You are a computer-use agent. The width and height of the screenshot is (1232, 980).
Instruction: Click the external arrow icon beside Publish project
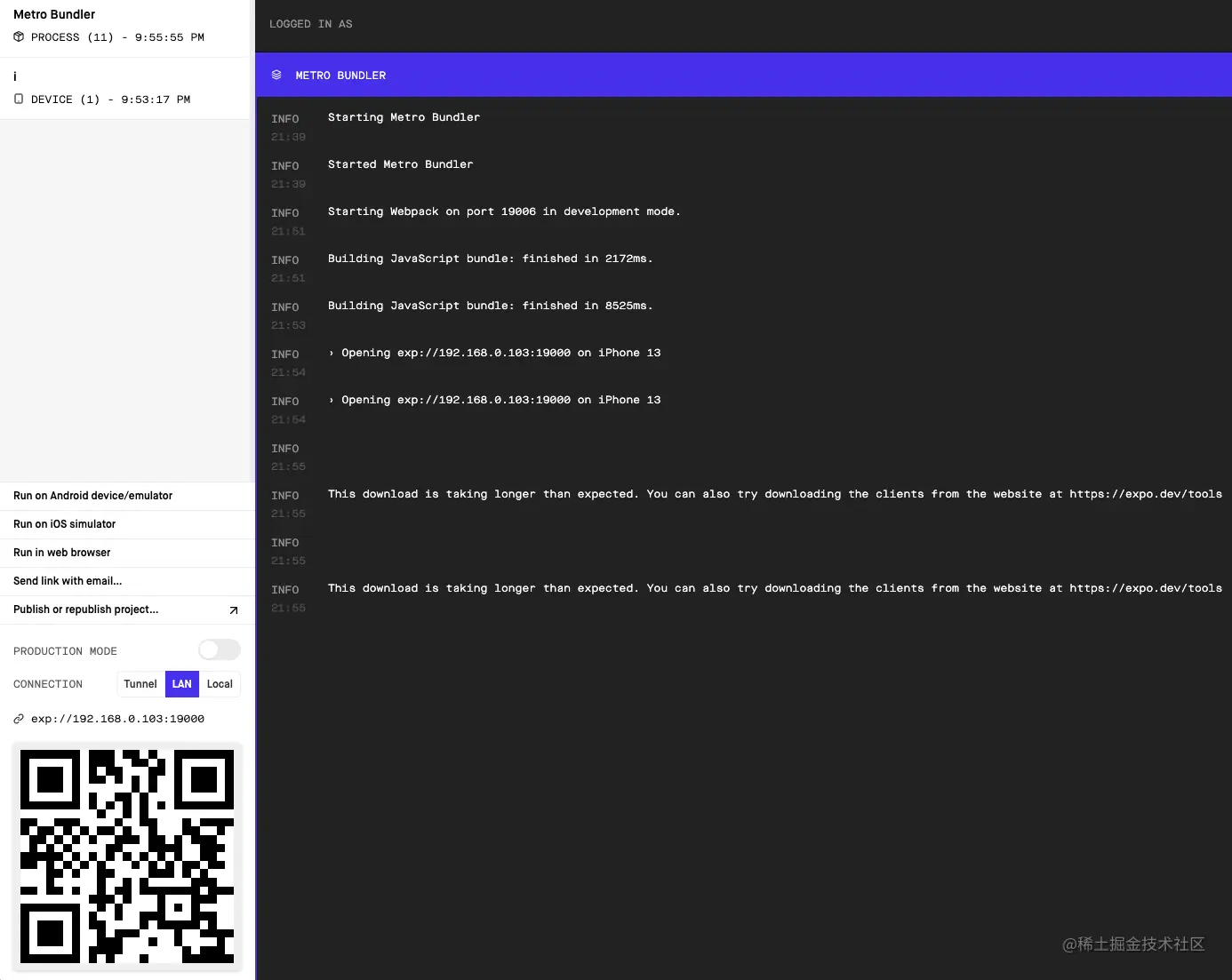[234, 610]
